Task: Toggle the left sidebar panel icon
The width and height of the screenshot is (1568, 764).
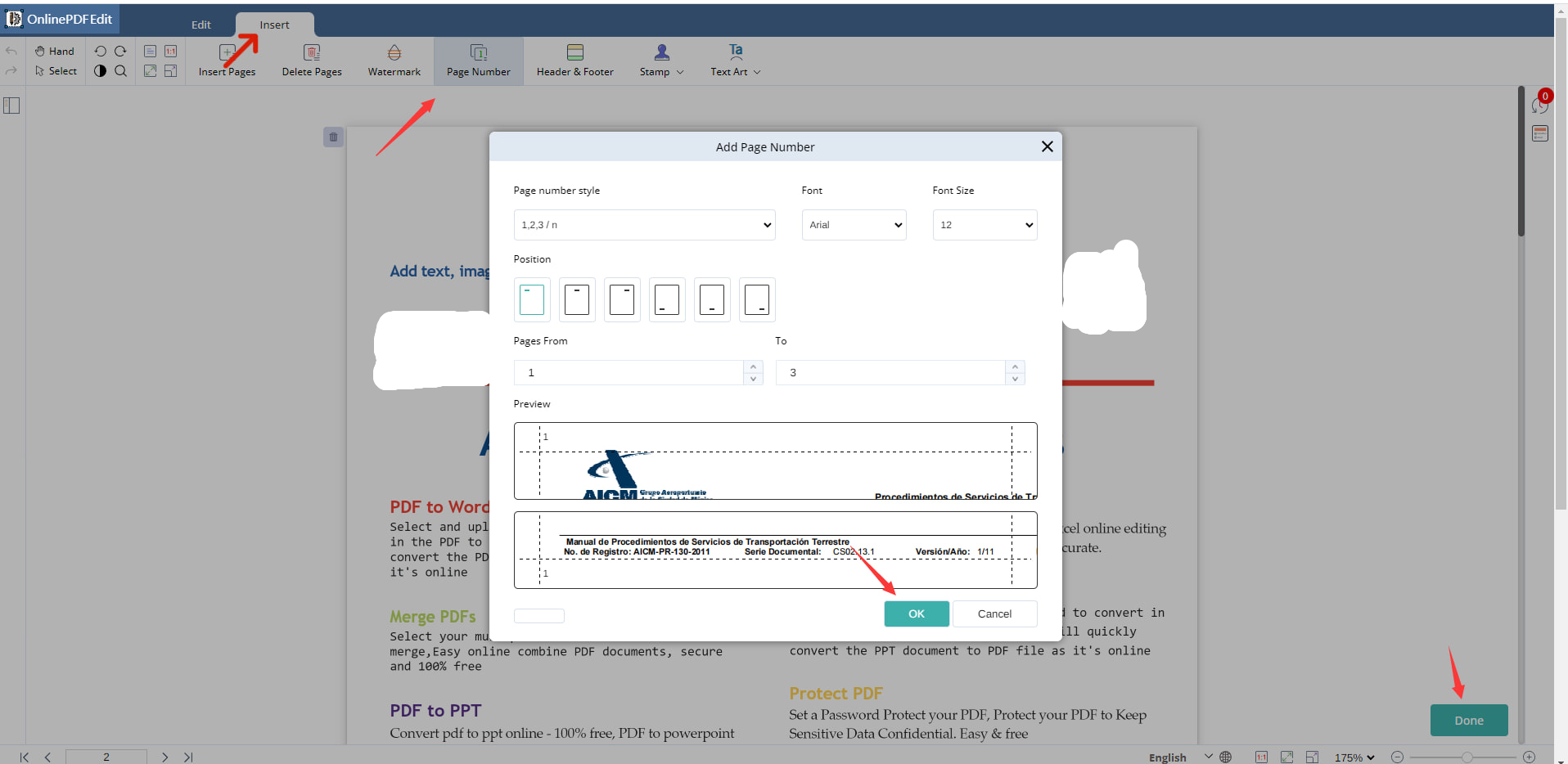Action: point(11,106)
